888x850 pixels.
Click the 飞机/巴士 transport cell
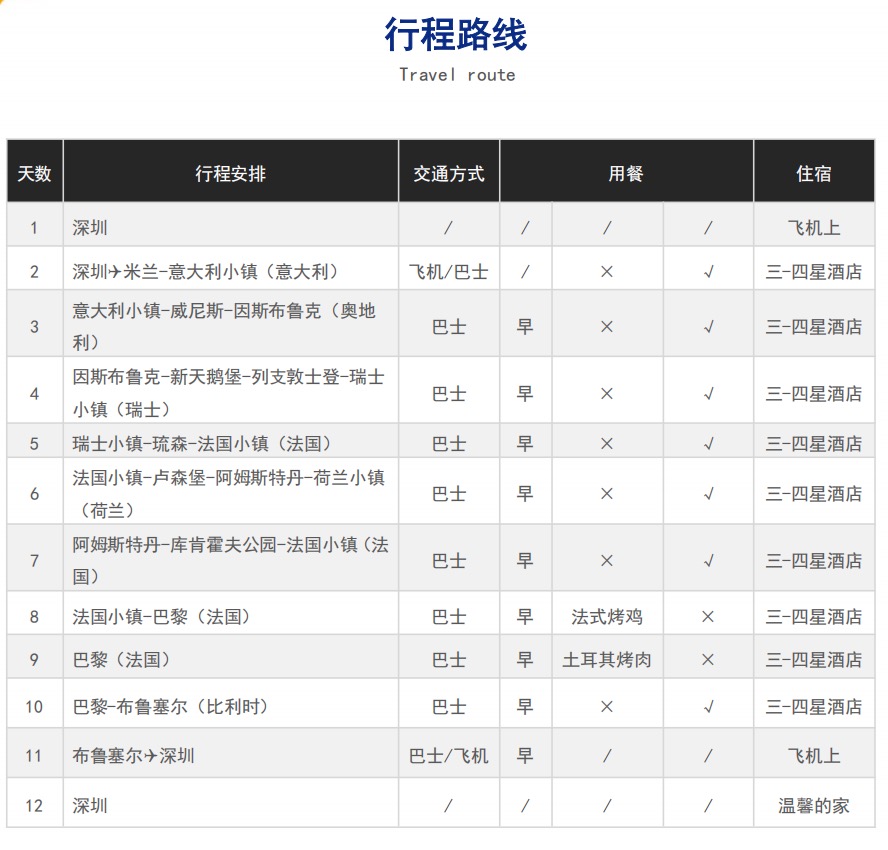click(448, 271)
